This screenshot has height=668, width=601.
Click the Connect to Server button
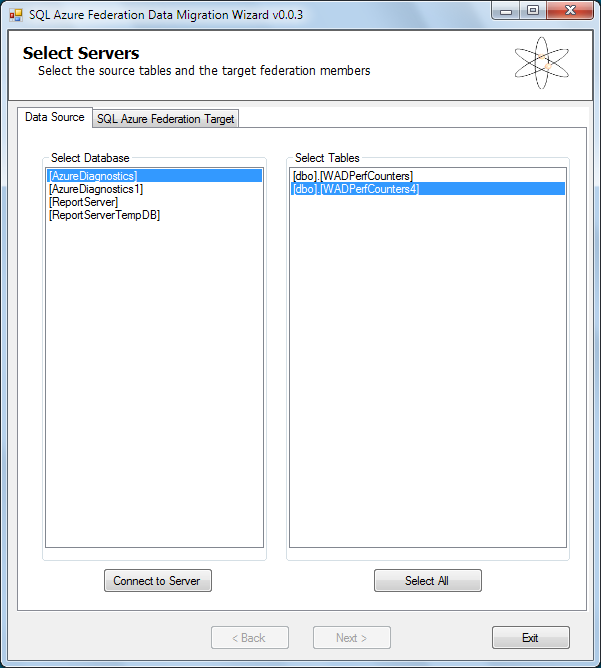pos(158,581)
